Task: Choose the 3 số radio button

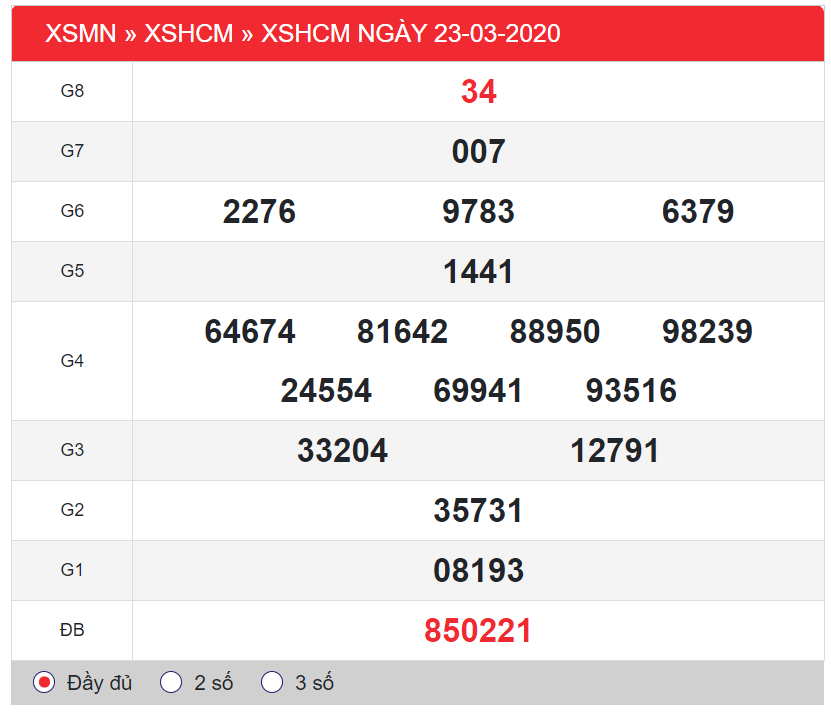Action: coord(272,683)
